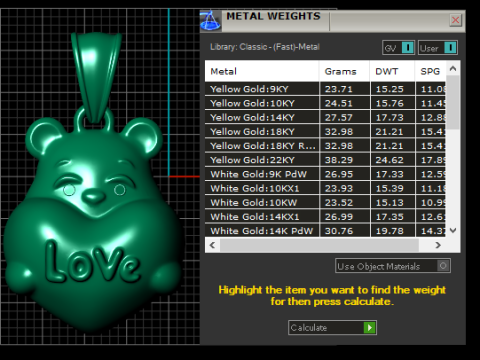Click the vertical scrollbar thumb

[x=453, y=103]
